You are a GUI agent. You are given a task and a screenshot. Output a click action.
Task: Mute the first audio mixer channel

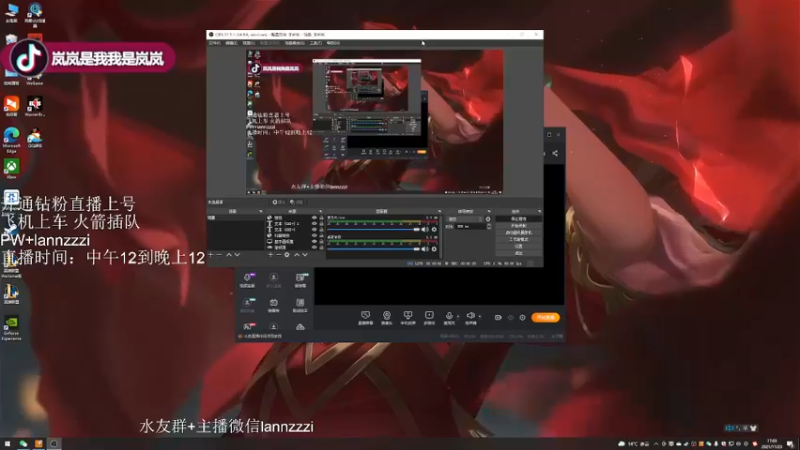pos(425,230)
